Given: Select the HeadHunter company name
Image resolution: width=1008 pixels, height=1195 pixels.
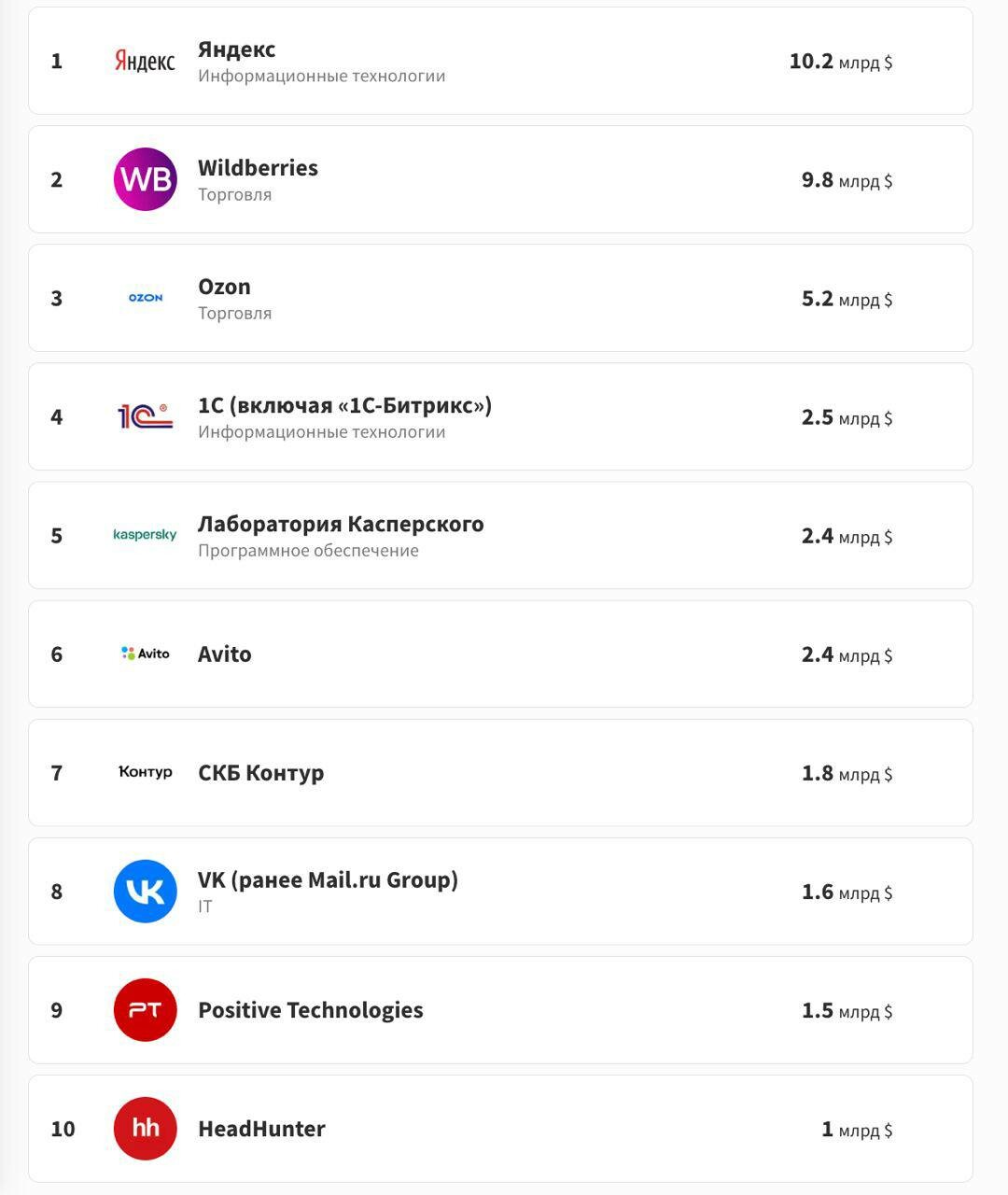Looking at the screenshot, I should click(261, 1129).
